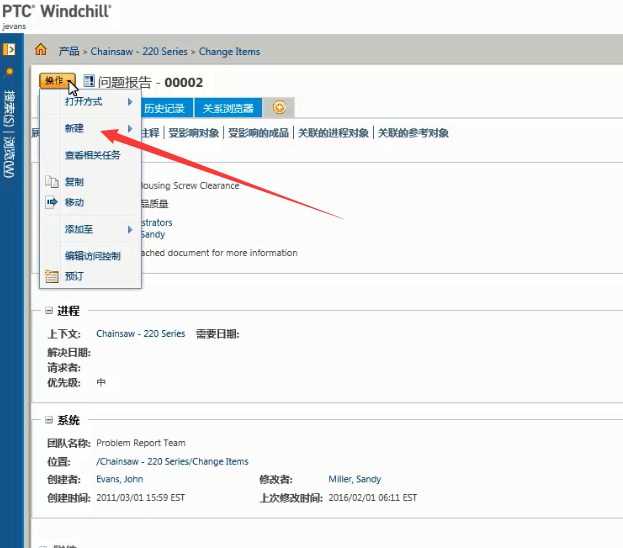Select 查看相关任务 menu entry
Screen dimensions: 623x548
point(92,155)
